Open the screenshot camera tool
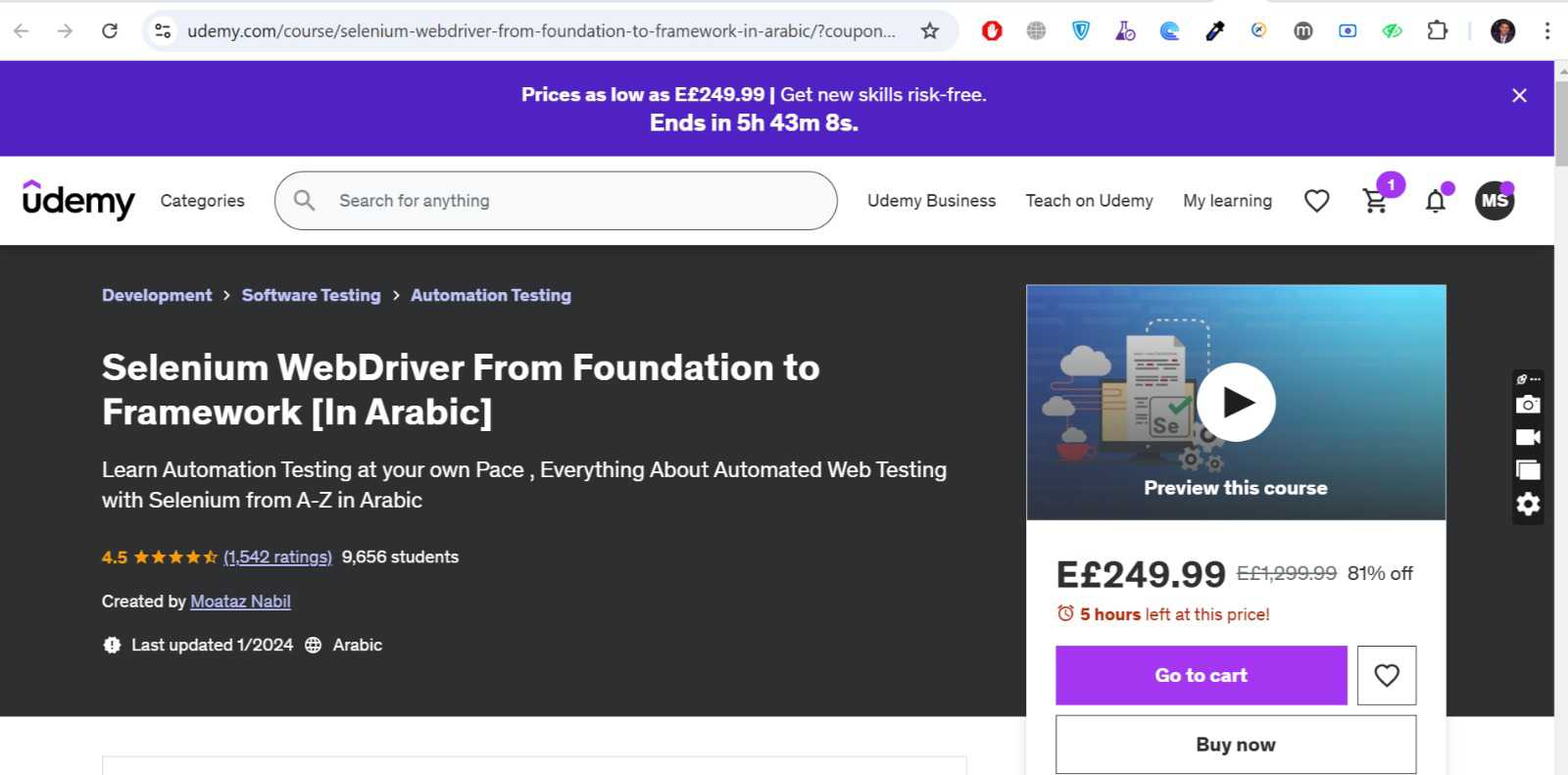 (1528, 405)
